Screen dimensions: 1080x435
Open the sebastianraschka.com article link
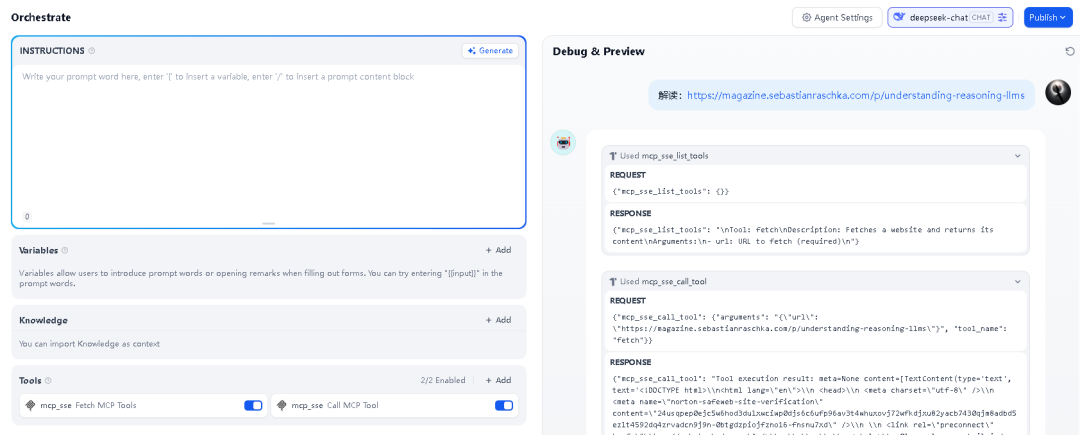click(x=860, y=96)
